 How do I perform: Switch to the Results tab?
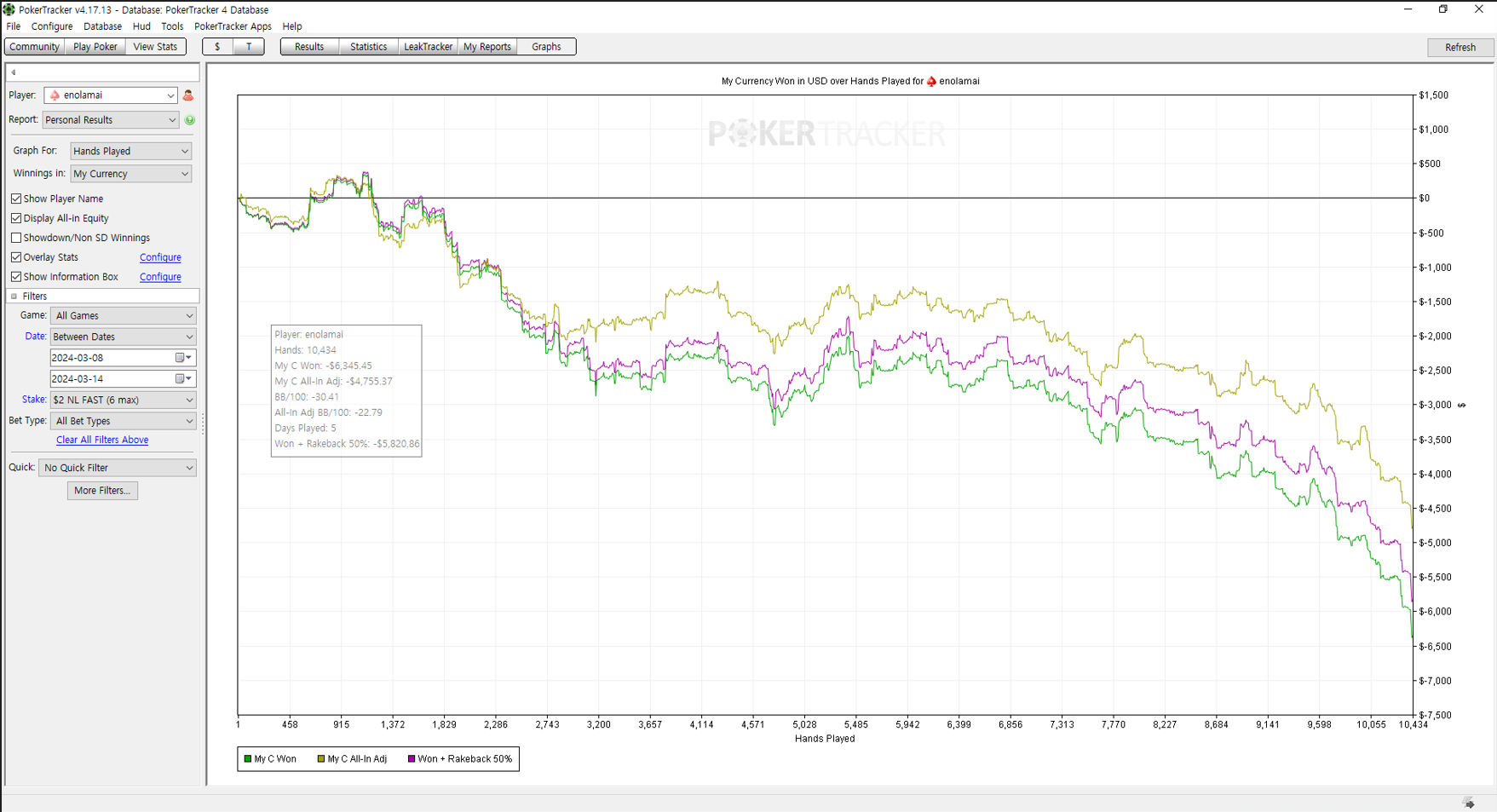click(x=309, y=47)
